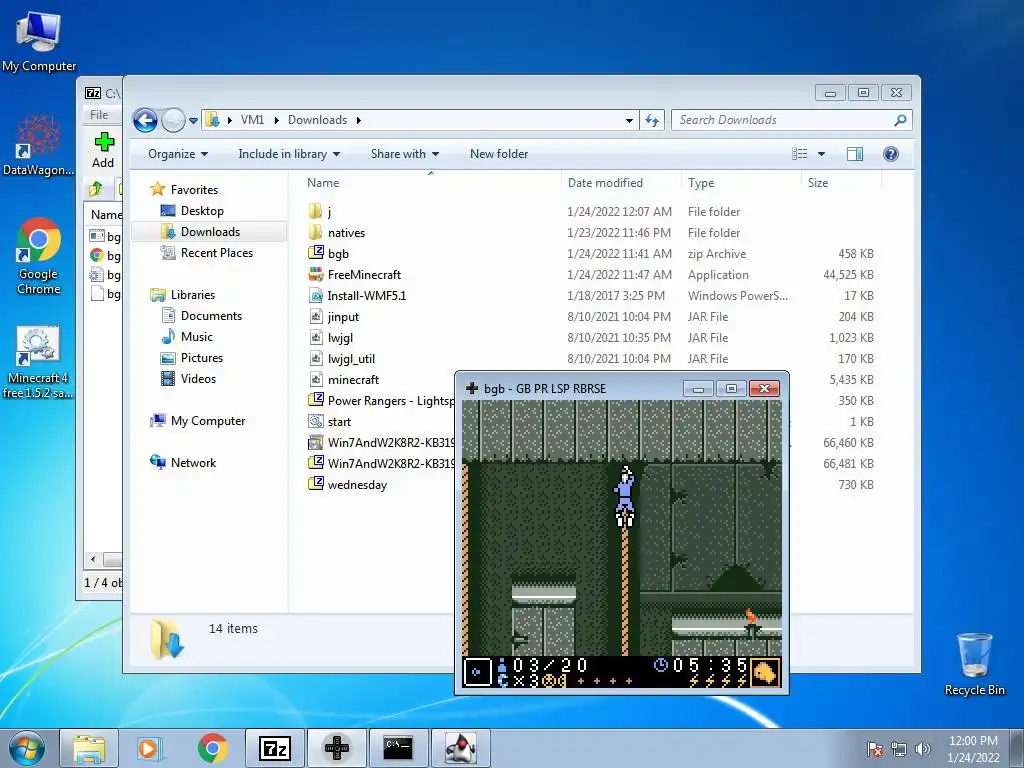Open the Include in library dropdown
The width and height of the screenshot is (1024, 768).
[x=289, y=154]
